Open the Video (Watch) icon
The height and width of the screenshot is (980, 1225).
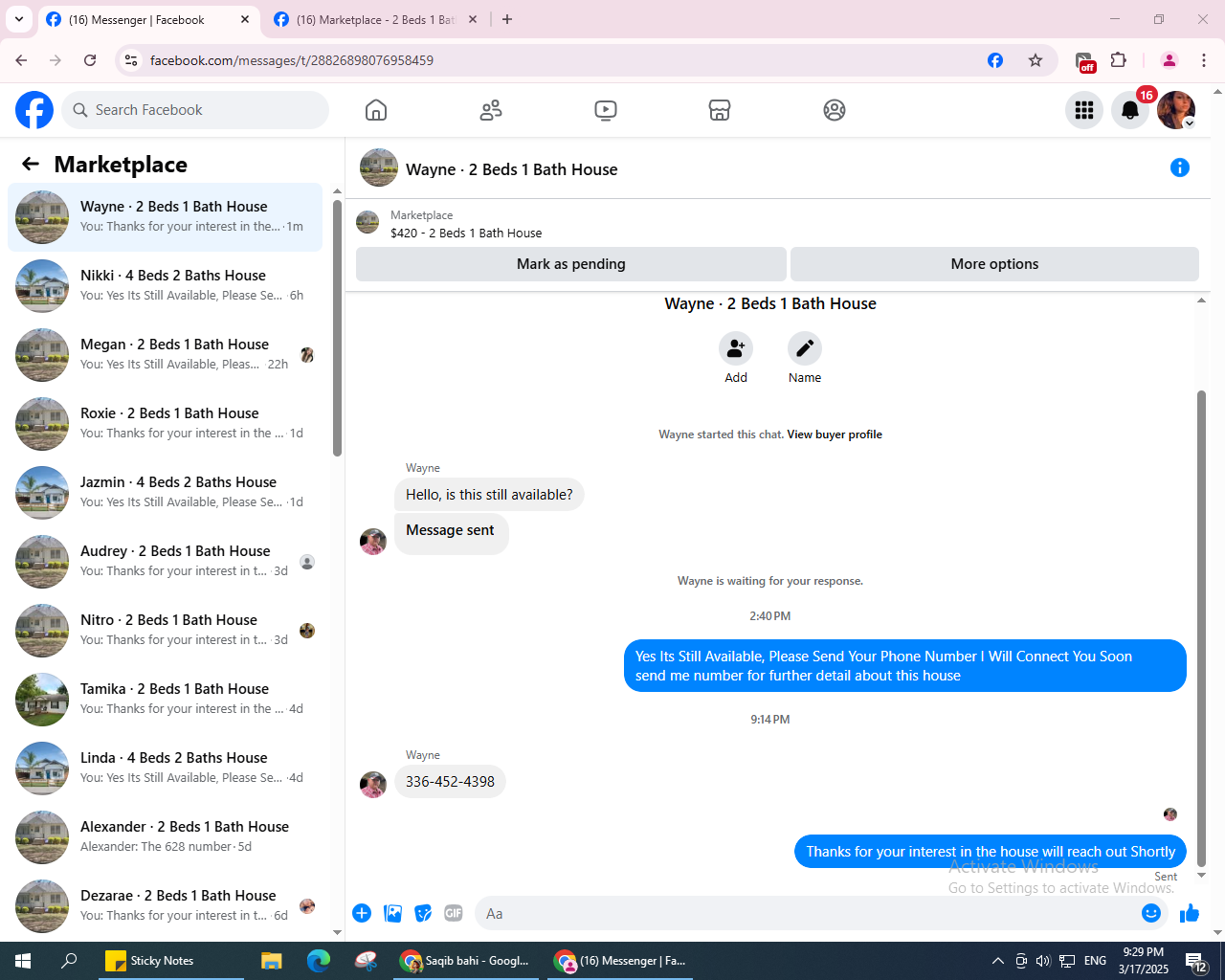click(606, 110)
